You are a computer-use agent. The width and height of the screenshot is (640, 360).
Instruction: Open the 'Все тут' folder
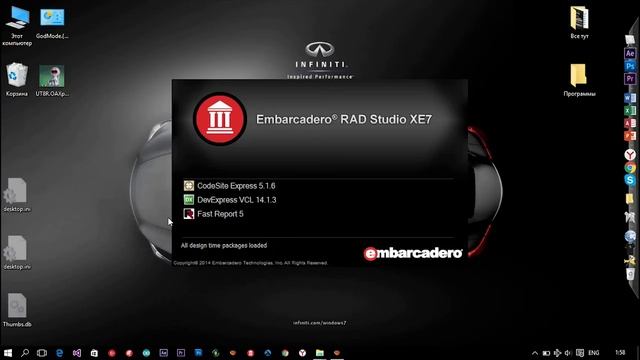click(580, 22)
